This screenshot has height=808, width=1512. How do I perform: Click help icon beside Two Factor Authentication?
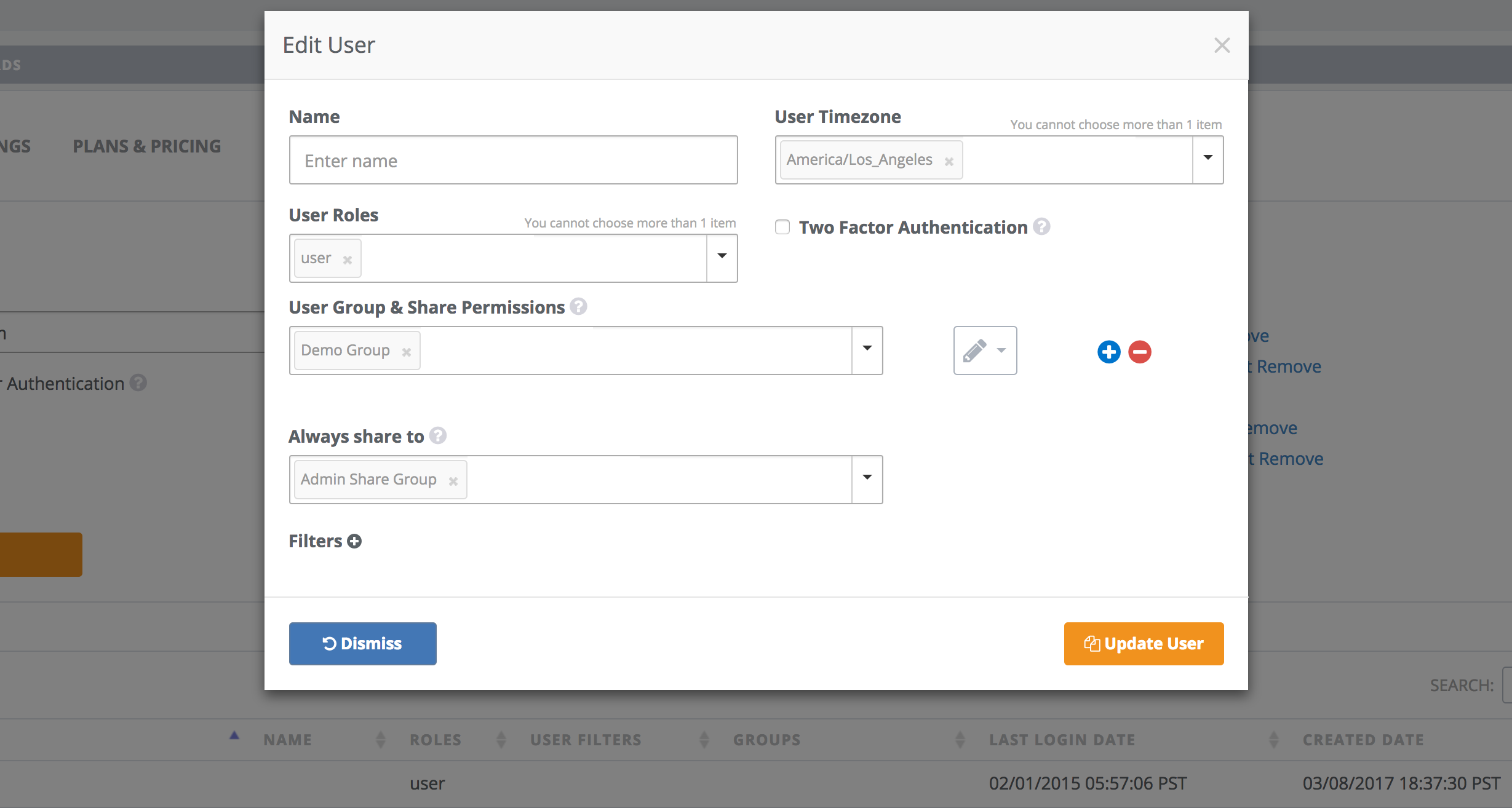(x=1041, y=227)
